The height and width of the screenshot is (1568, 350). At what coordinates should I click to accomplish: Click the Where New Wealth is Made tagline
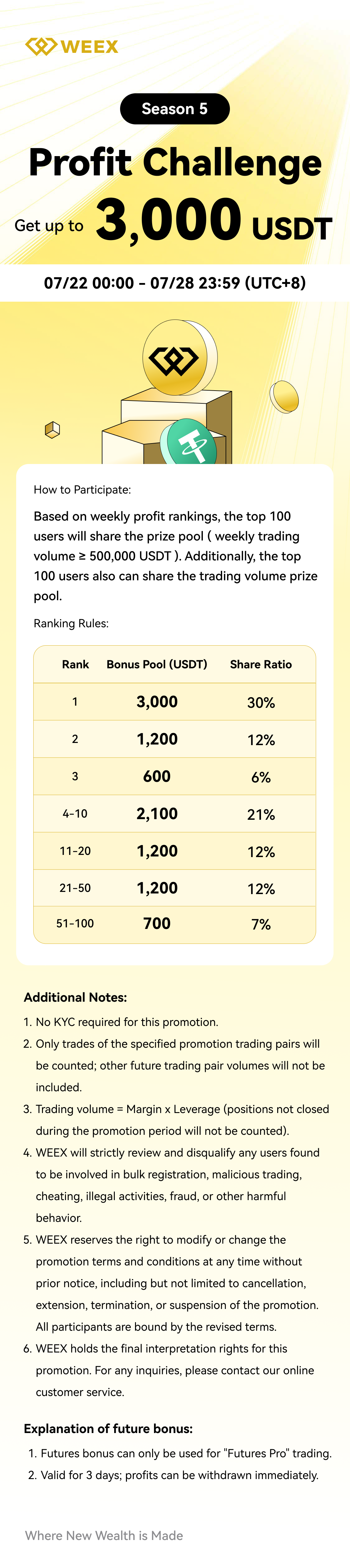104,1535
